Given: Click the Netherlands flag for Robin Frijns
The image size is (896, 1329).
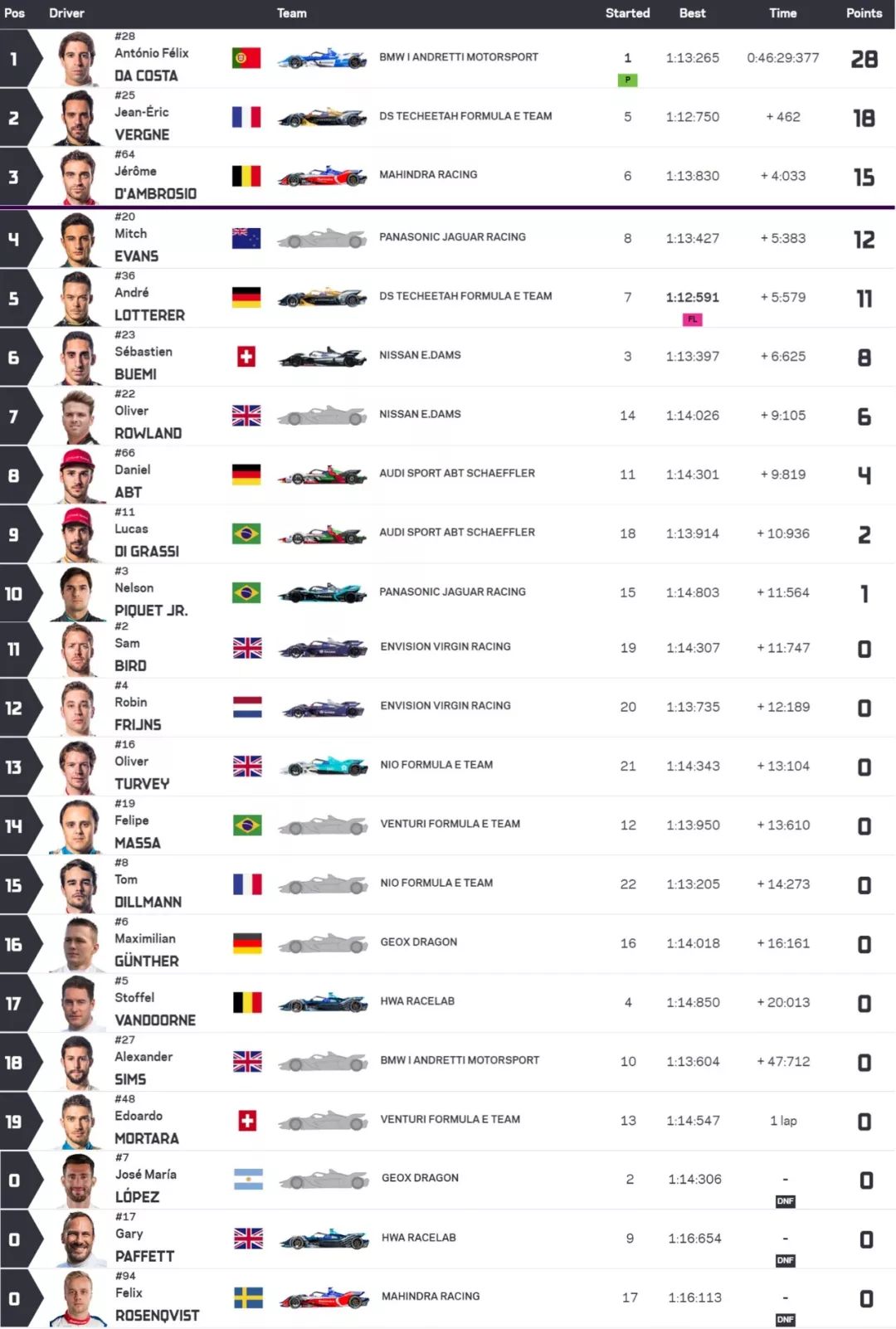Looking at the screenshot, I should click(x=247, y=707).
